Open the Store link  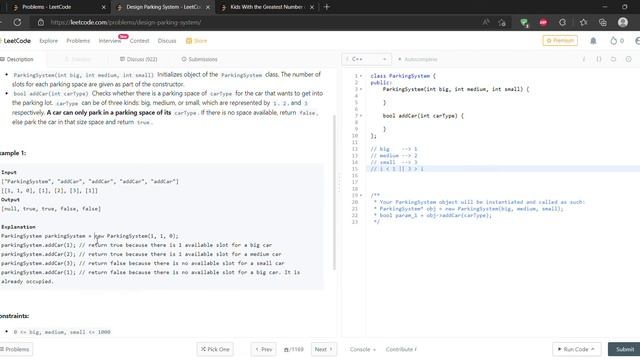pyautogui.click(x=196, y=41)
